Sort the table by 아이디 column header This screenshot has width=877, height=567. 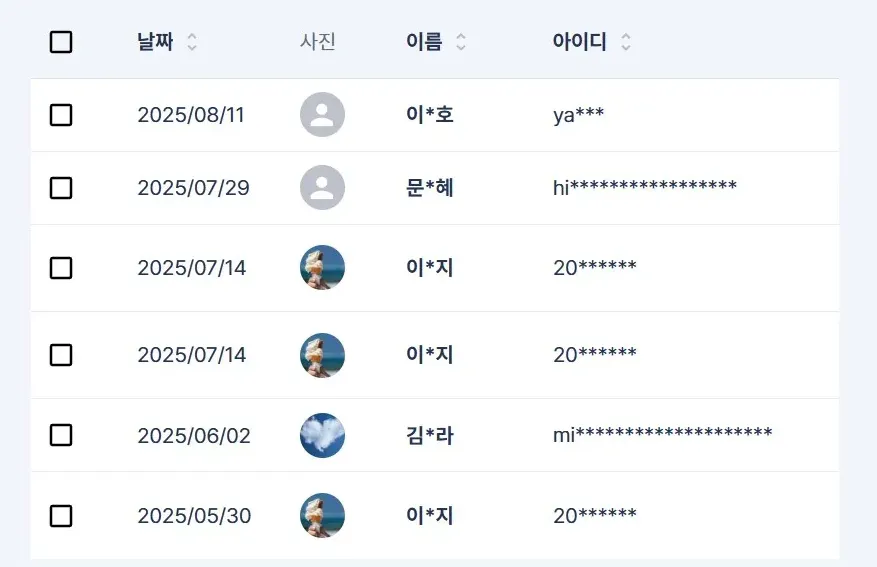[579, 42]
